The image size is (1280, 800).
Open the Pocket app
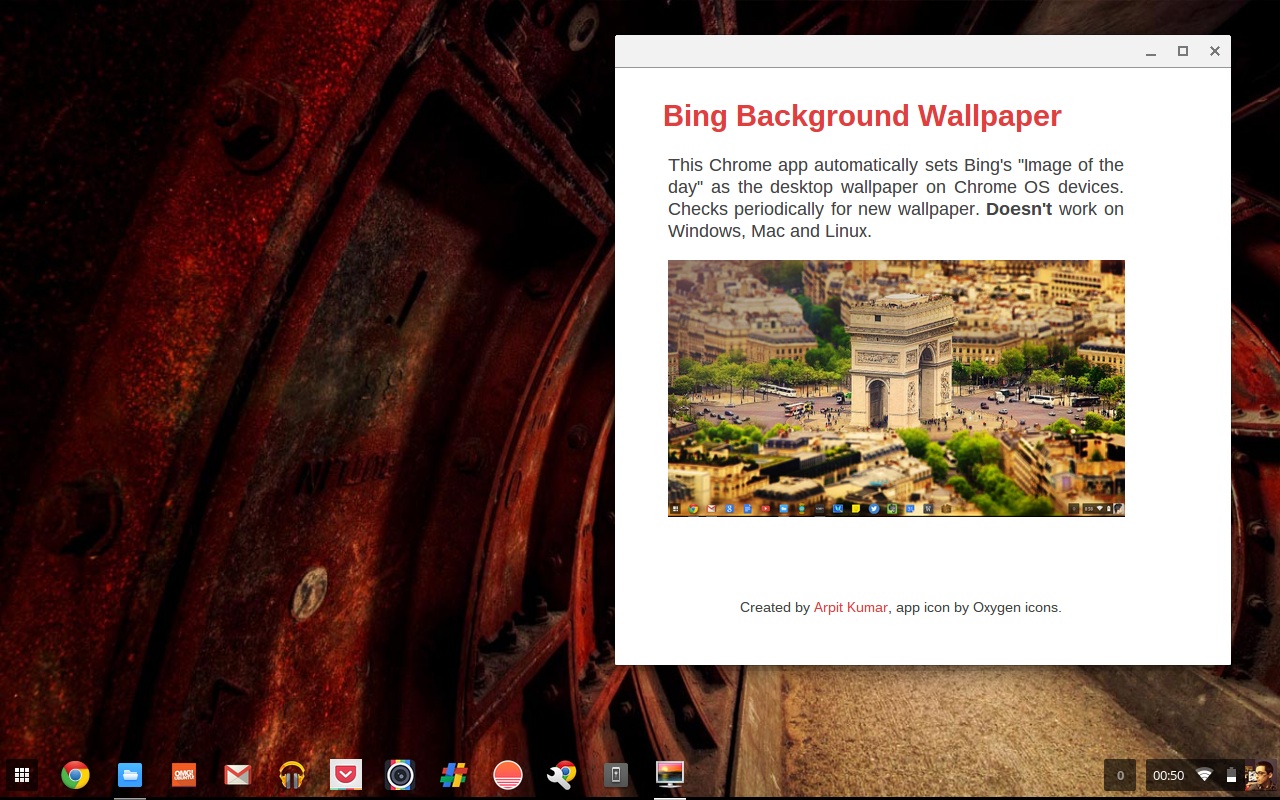[346, 775]
